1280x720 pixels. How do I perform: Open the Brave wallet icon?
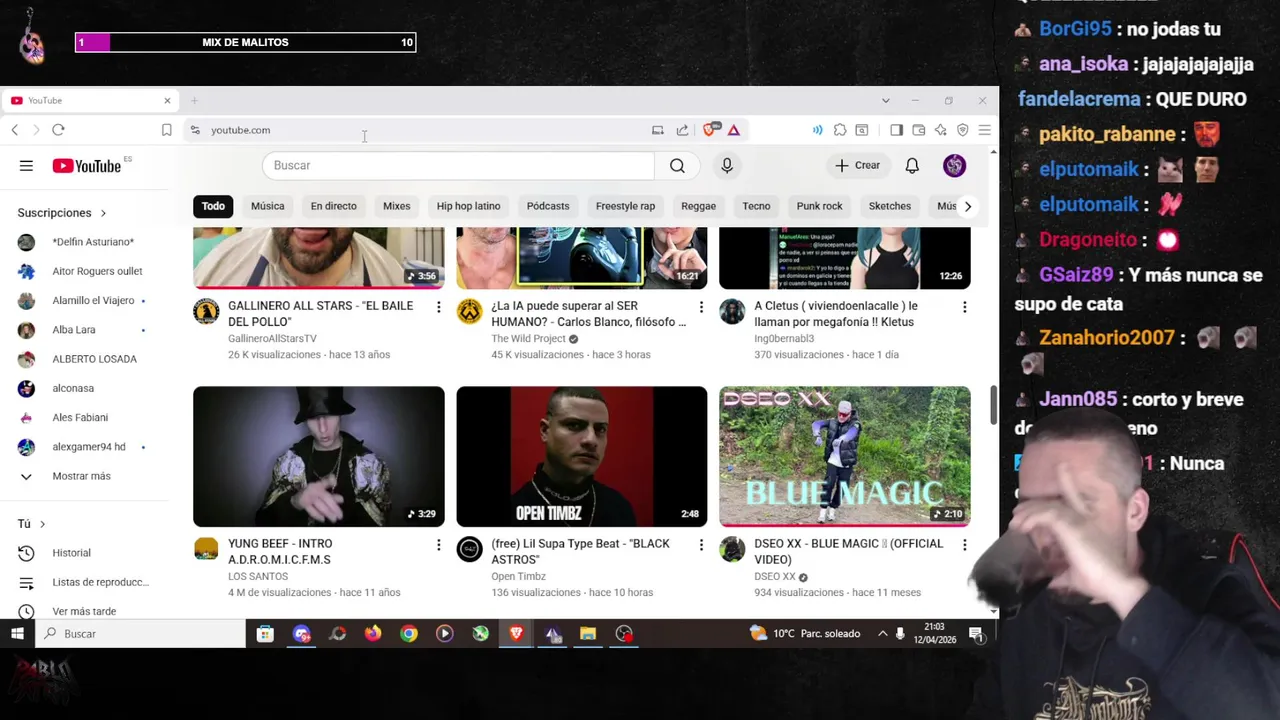click(918, 130)
